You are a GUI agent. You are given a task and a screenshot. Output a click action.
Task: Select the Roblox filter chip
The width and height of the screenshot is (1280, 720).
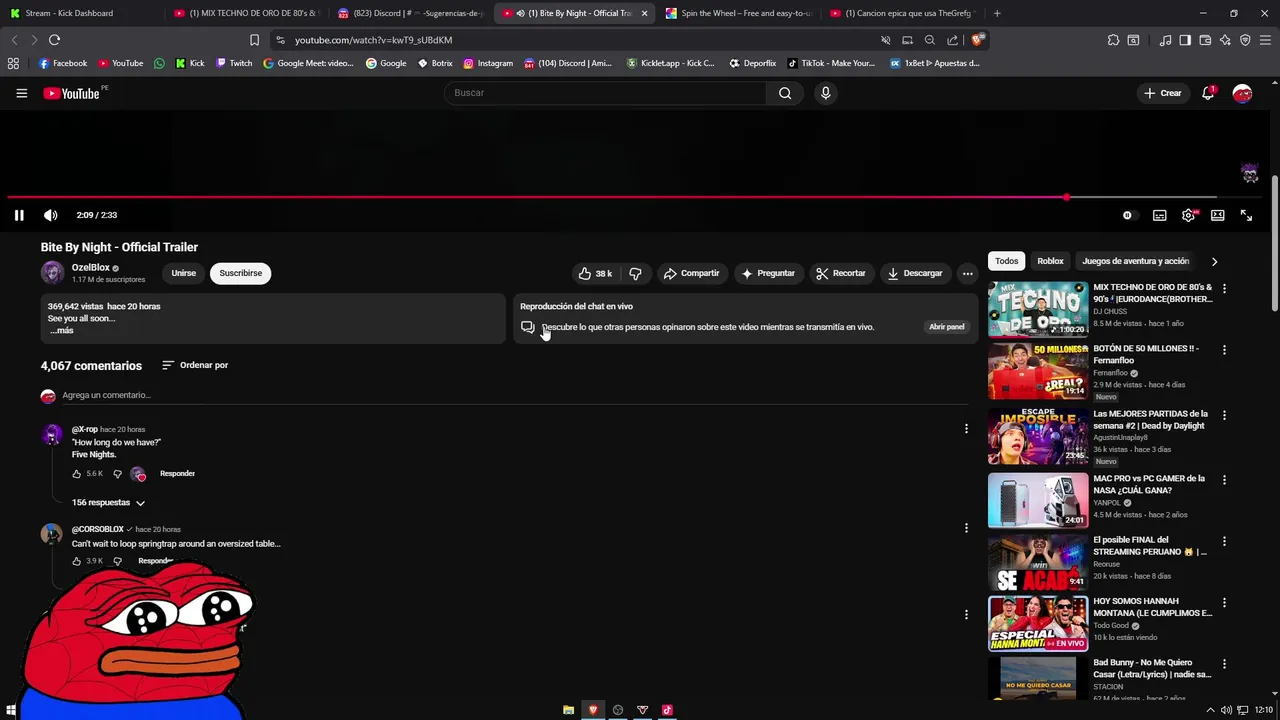pos(1050,261)
